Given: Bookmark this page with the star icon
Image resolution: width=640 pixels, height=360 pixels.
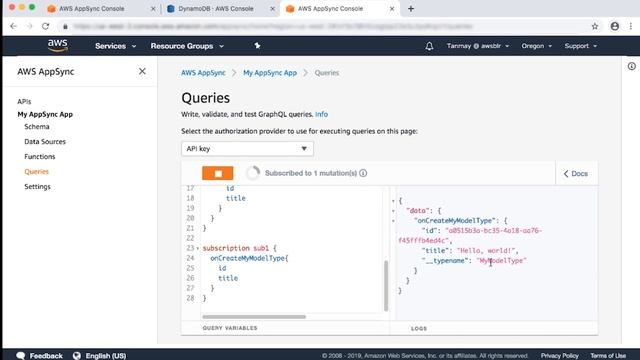Looking at the screenshot, I should coord(595,26).
